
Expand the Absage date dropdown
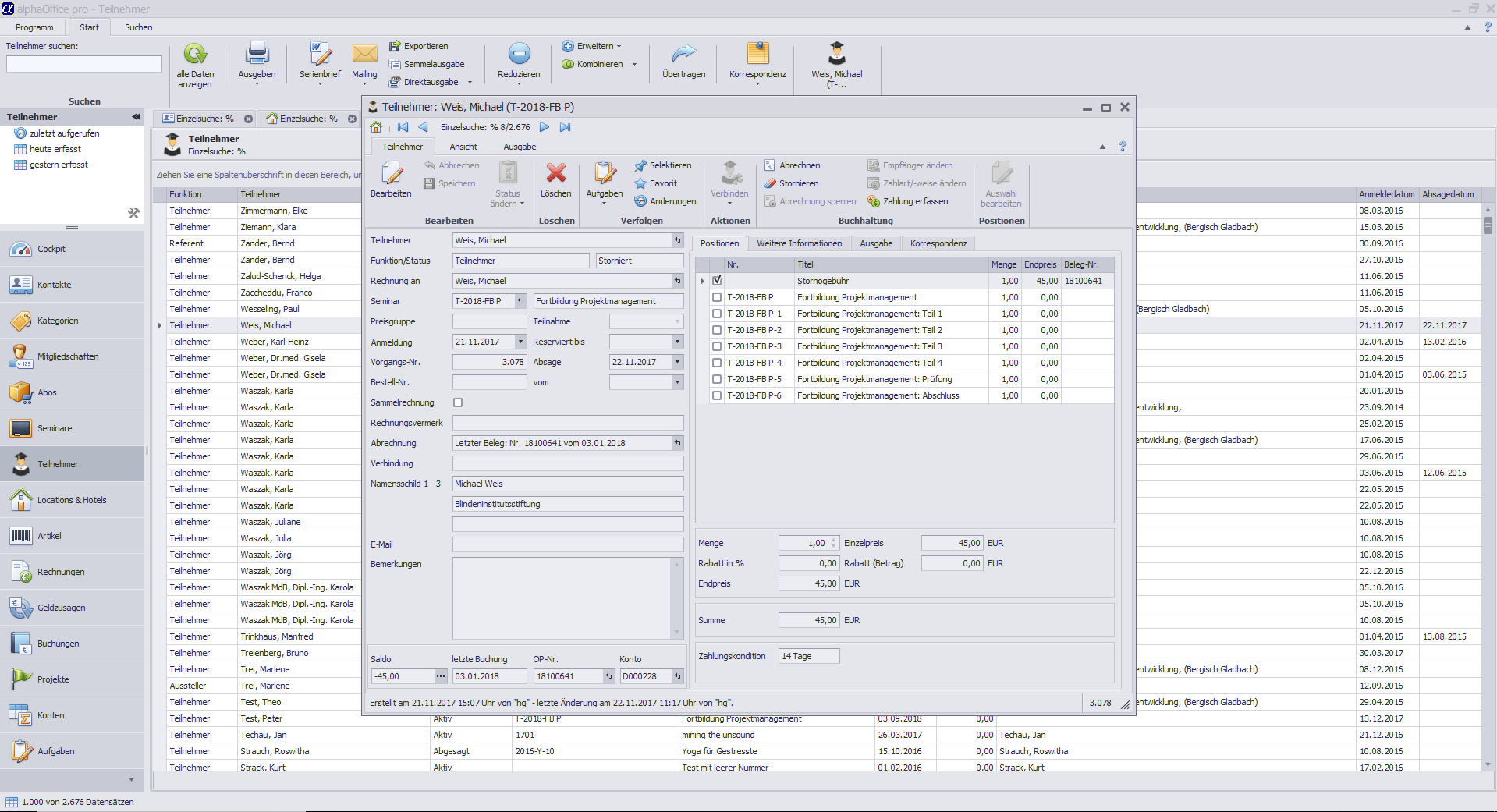point(677,362)
